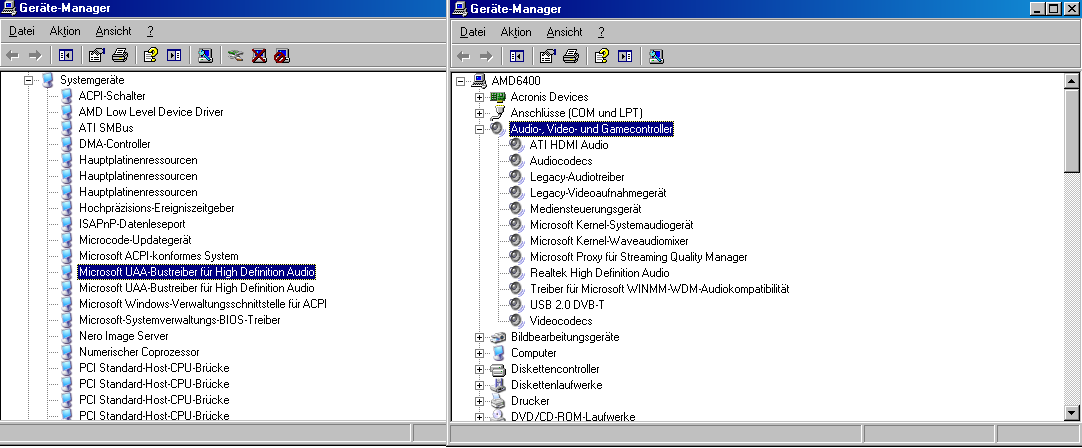Click the camera icon beside Bildbearbeitungsgeräte
Viewport: 1082px width, 448px height.
[x=498, y=337]
